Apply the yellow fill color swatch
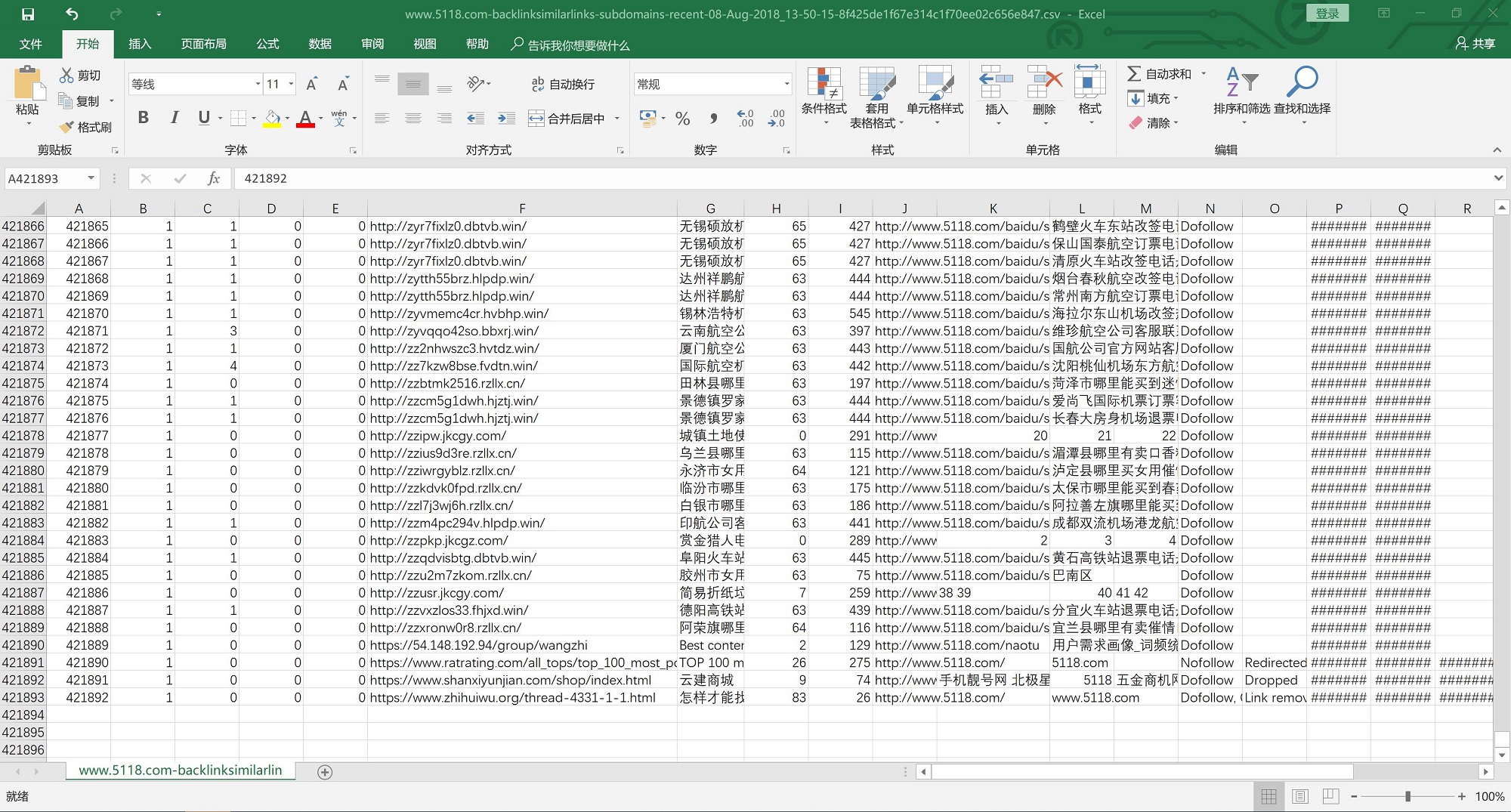1511x812 pixels. (272, 118)
